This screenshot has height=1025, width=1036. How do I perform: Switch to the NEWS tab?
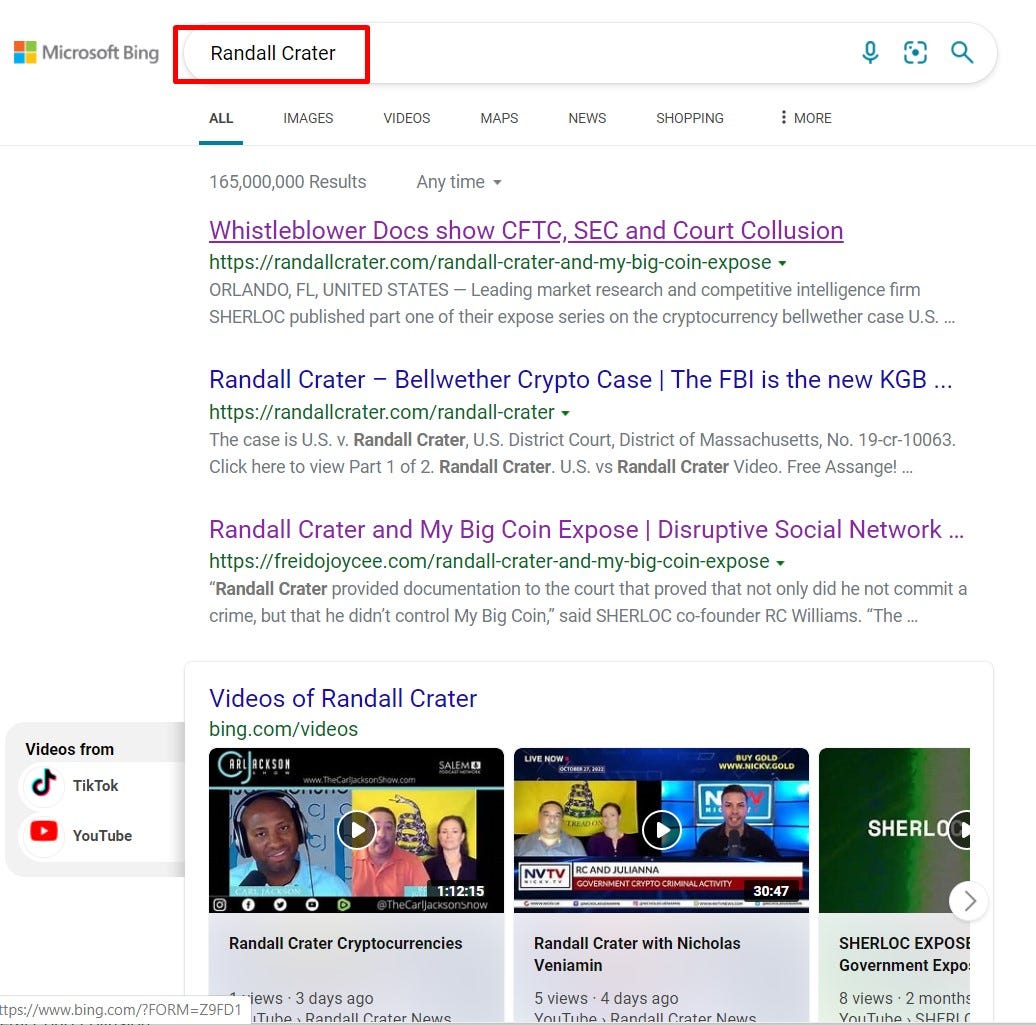[587, 118]
